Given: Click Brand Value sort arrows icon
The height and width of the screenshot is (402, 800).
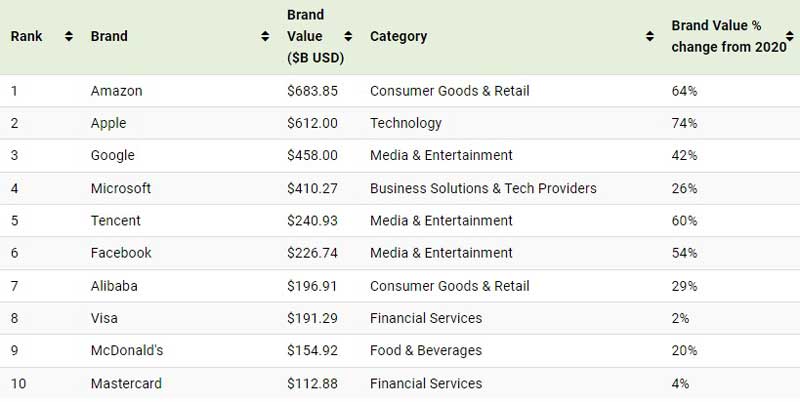Looking at the screenshot, I should [348, 36].
